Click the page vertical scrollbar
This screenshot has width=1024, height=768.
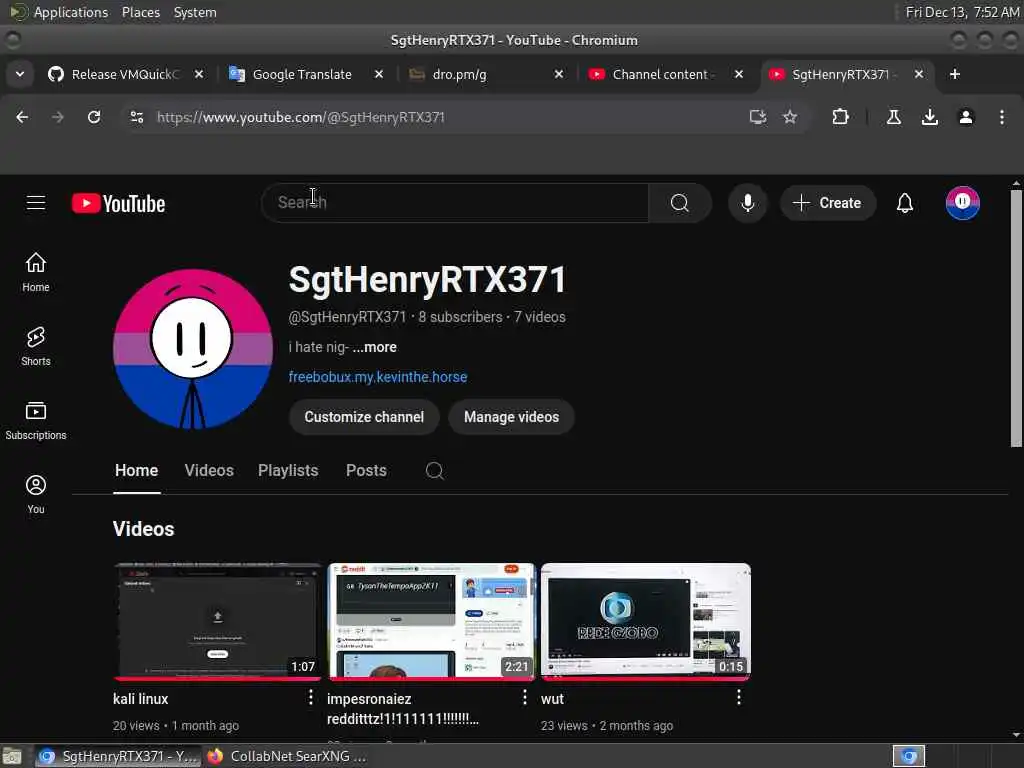pyautogui.click(x=1016, y=319)
